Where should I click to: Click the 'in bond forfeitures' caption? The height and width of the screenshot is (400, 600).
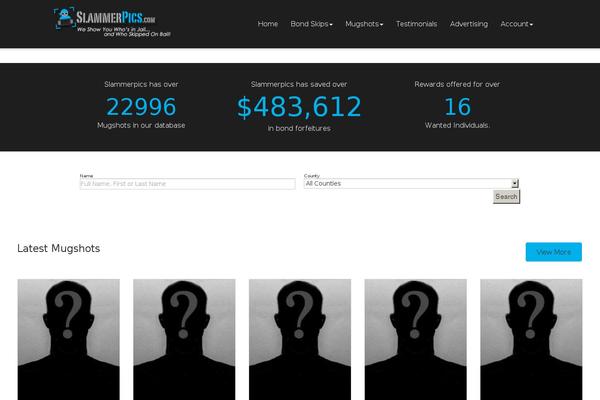[299, 128]
